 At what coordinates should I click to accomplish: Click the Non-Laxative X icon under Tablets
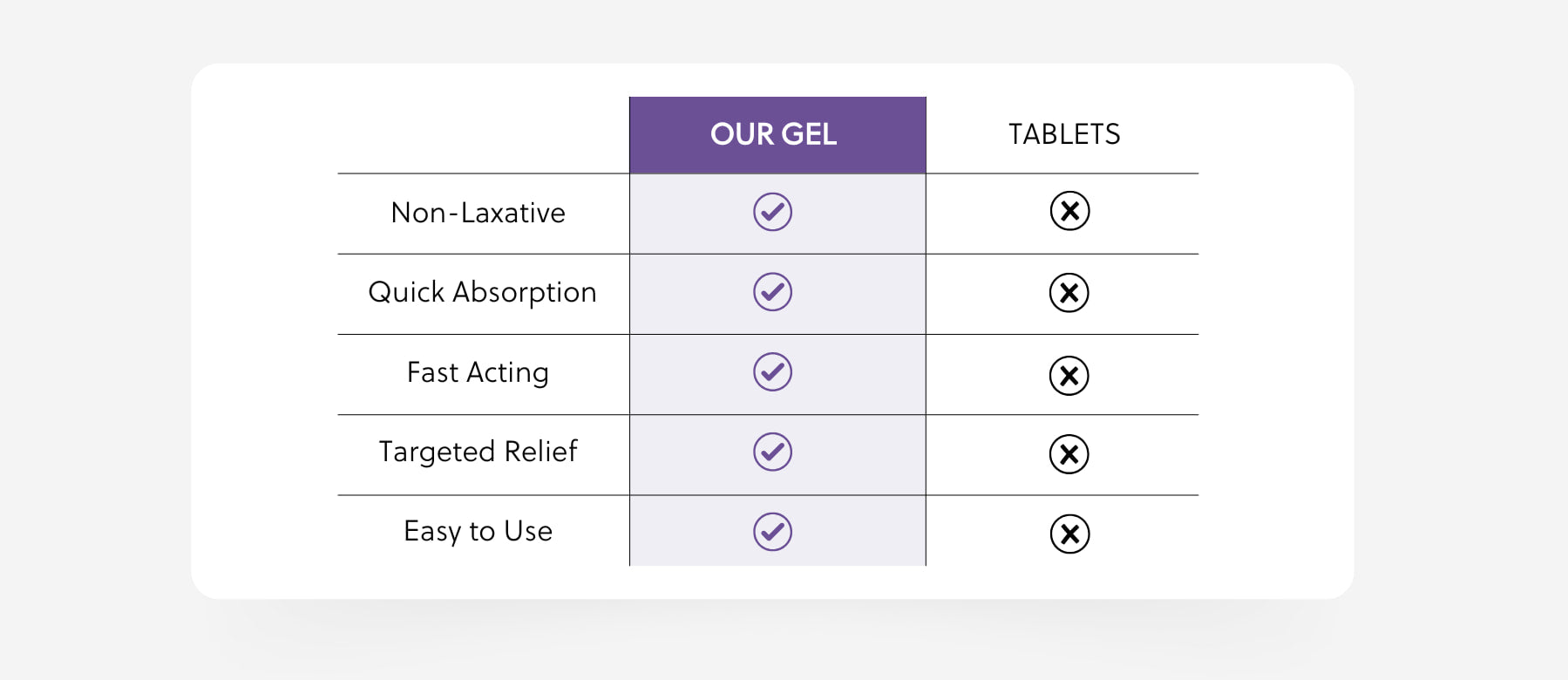1069,211
